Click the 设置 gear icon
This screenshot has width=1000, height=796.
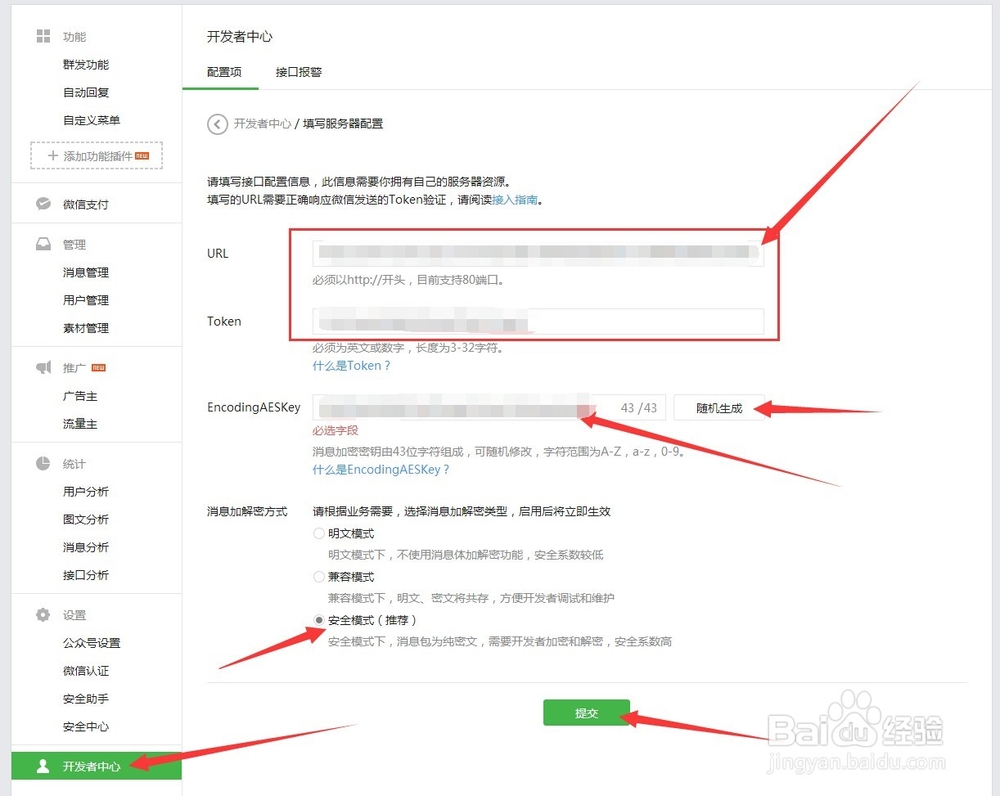click(x=43, y=614)
